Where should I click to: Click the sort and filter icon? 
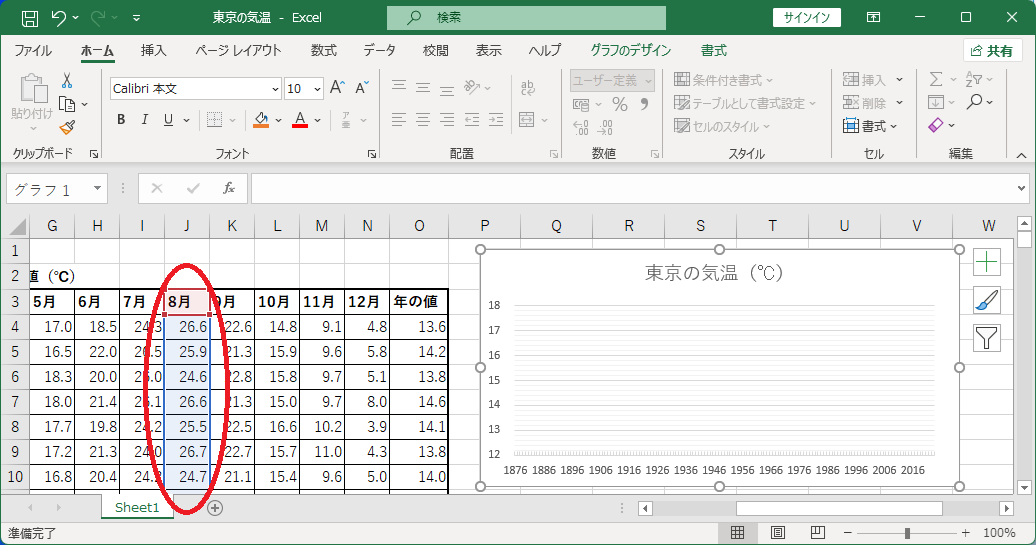pyautogui.click(x=974, y=79)
